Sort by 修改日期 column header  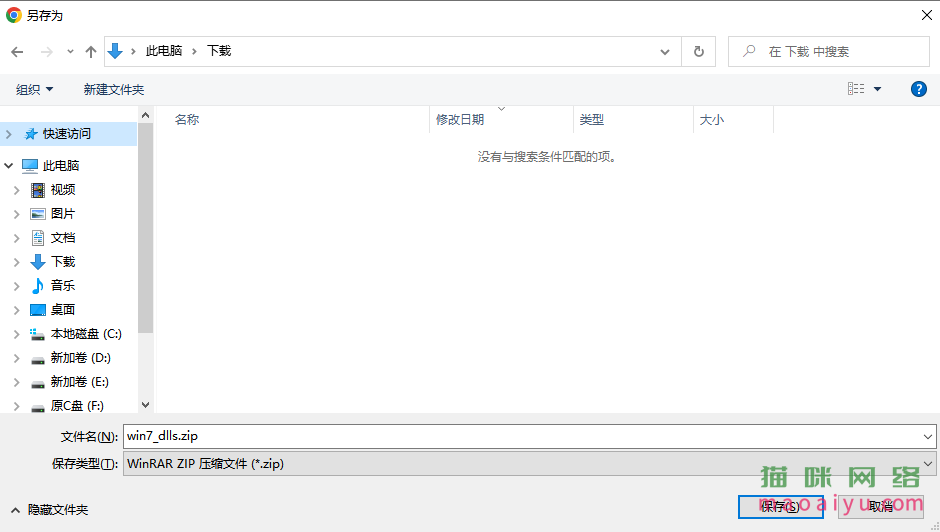pos(460,119)
